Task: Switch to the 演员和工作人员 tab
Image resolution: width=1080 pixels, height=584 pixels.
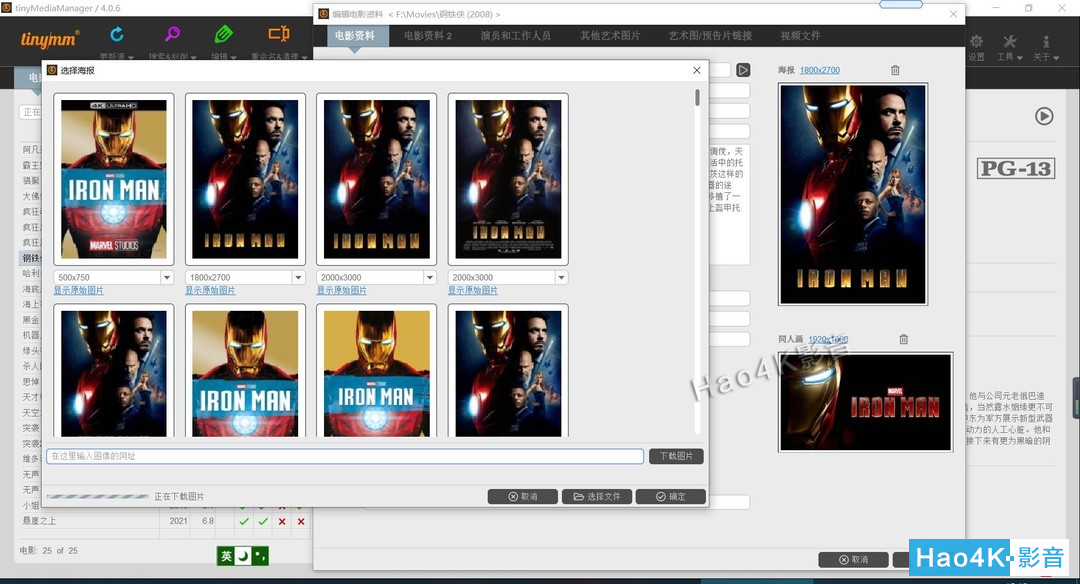Action: 516,35
